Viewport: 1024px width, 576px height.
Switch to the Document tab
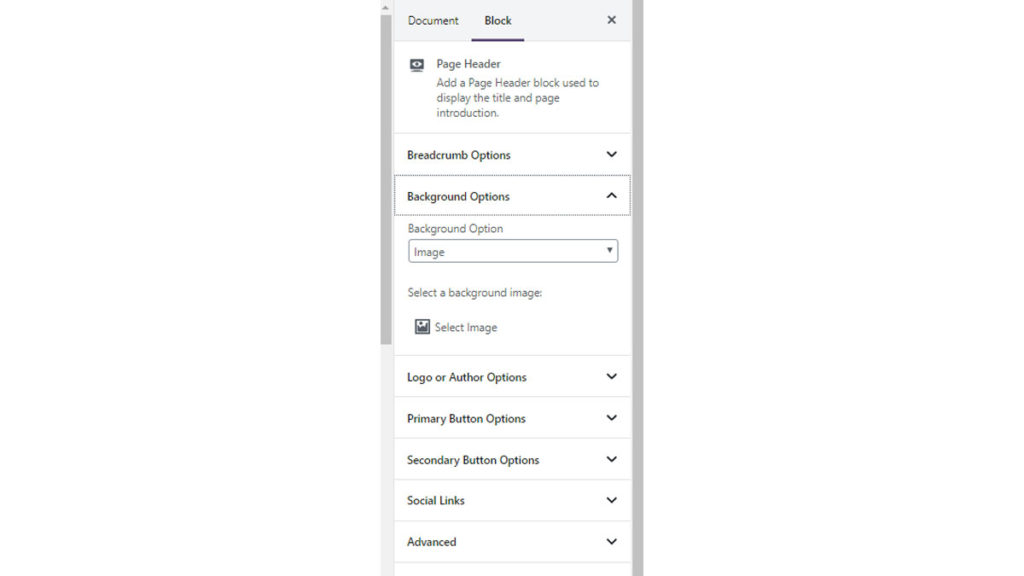click(x=433, y=20)
